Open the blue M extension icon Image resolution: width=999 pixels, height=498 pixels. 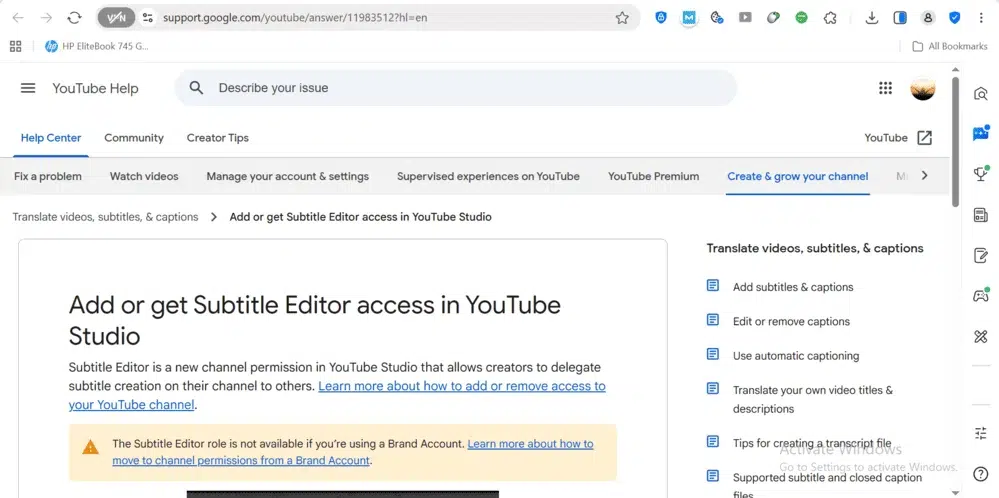pos(689,18)
